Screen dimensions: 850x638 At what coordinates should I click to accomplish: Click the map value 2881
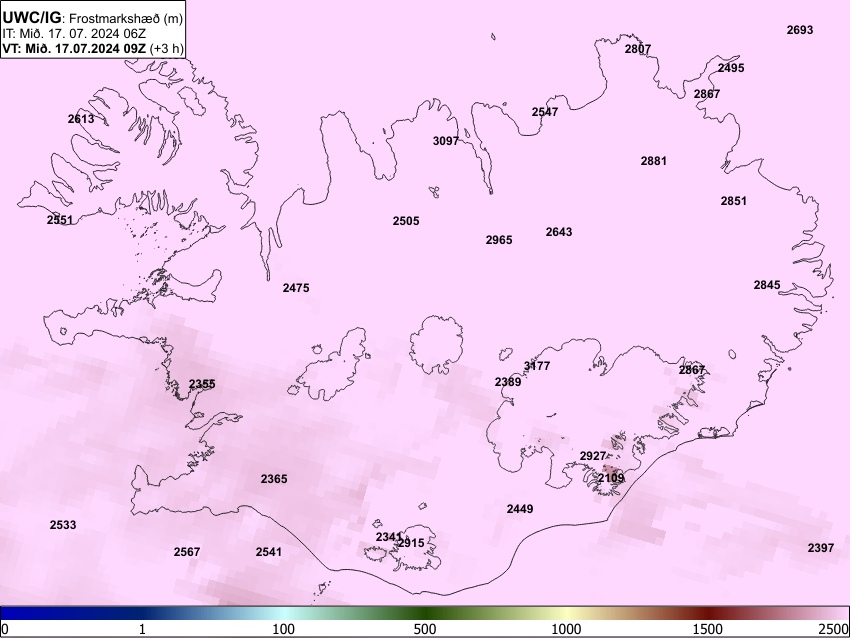click(x=653, y=160)
